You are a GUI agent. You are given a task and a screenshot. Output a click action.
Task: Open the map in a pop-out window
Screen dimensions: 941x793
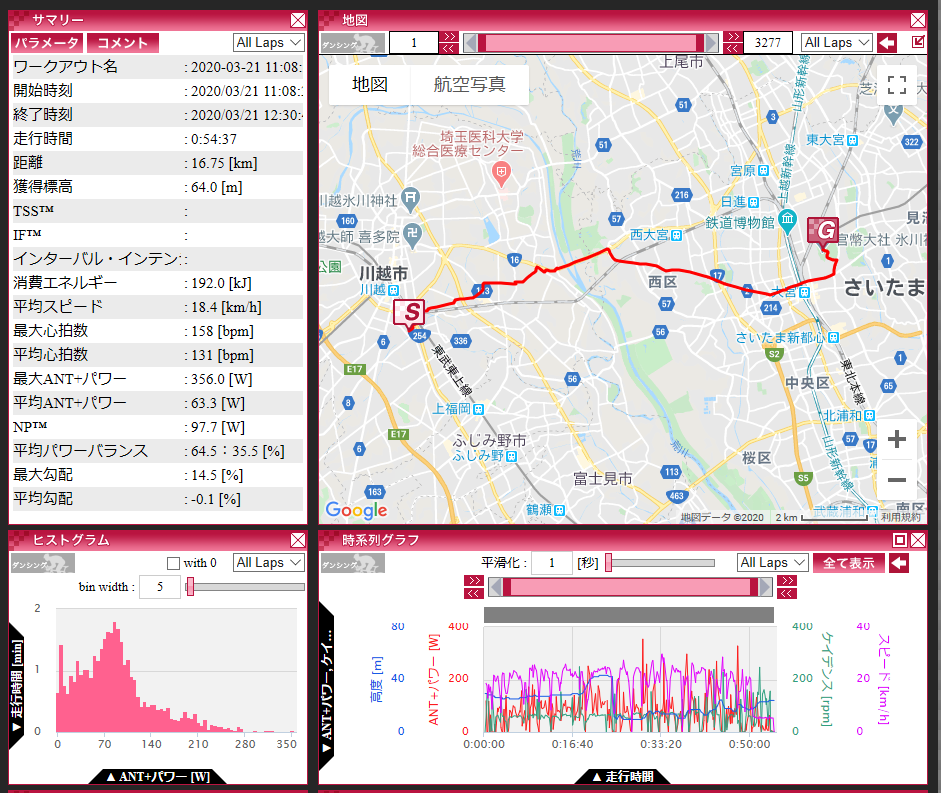point(919,43)
